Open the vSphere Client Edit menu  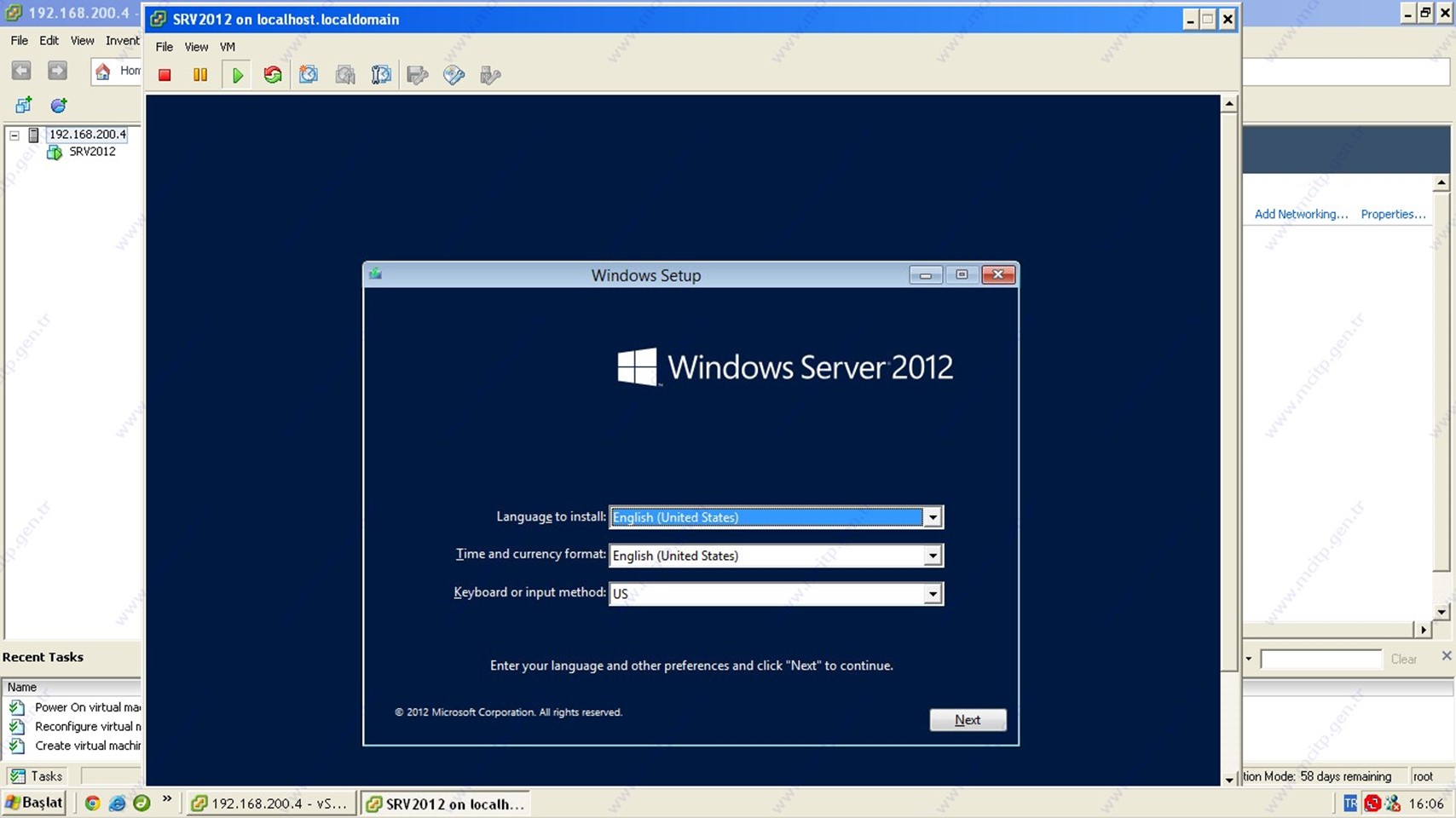(x=49, y=40)
